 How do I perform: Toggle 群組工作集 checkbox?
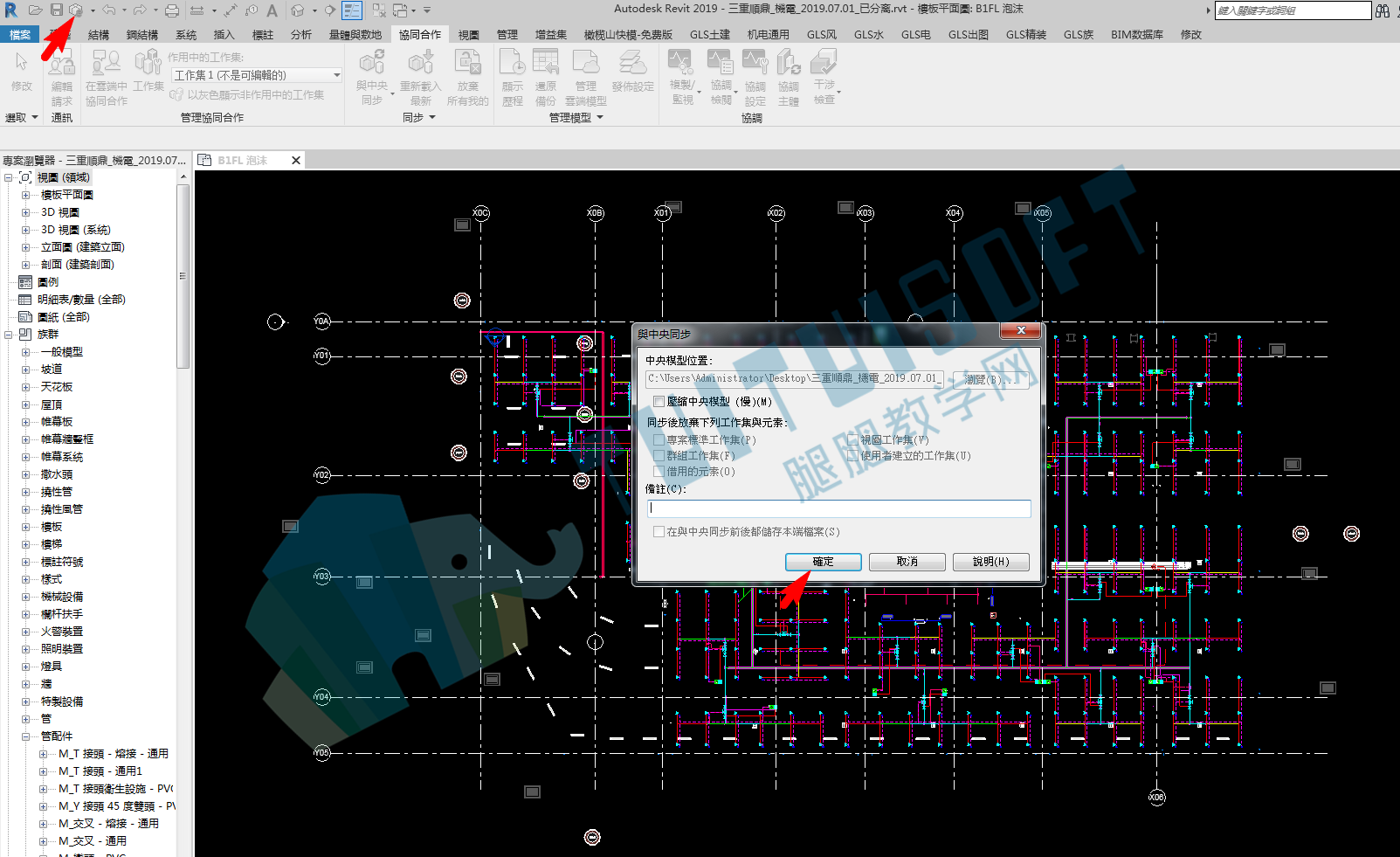tap(659, 456)
